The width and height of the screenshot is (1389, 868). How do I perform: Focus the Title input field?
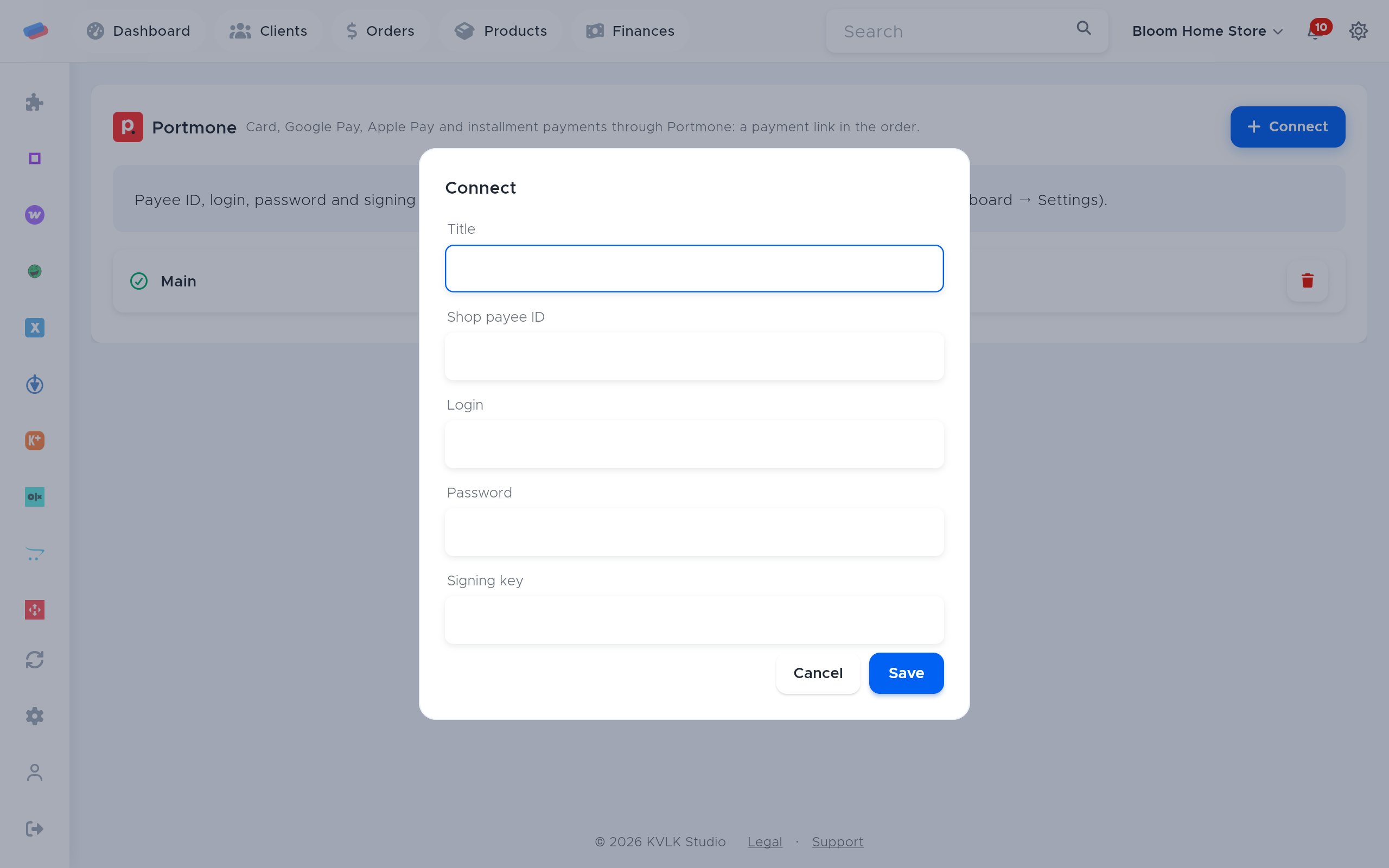[694, 269]
